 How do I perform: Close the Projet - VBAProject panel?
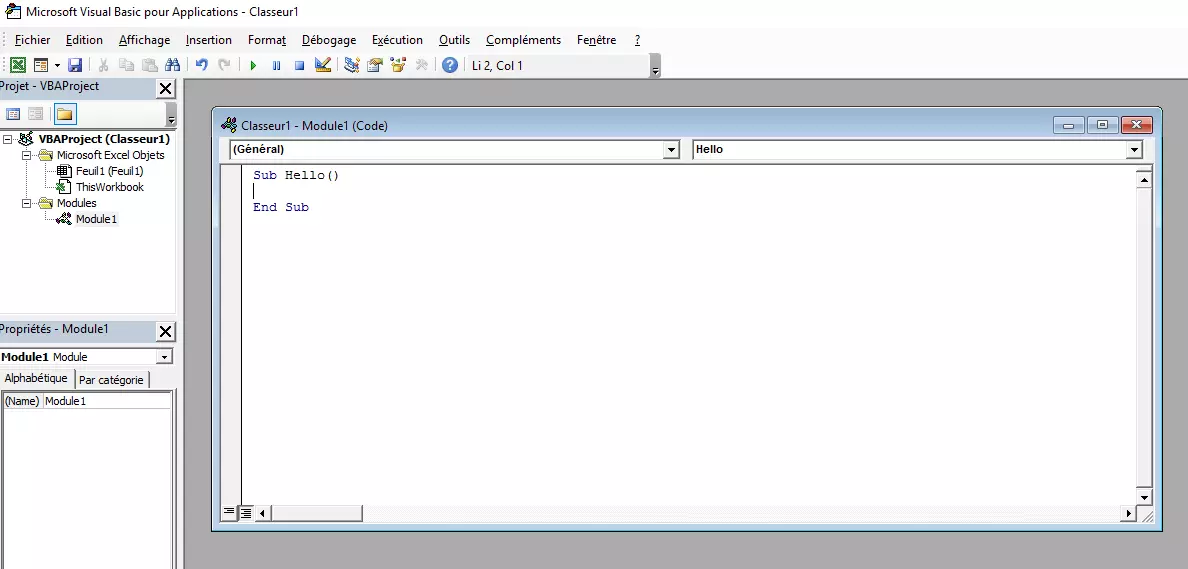click(x=165, y=88)
